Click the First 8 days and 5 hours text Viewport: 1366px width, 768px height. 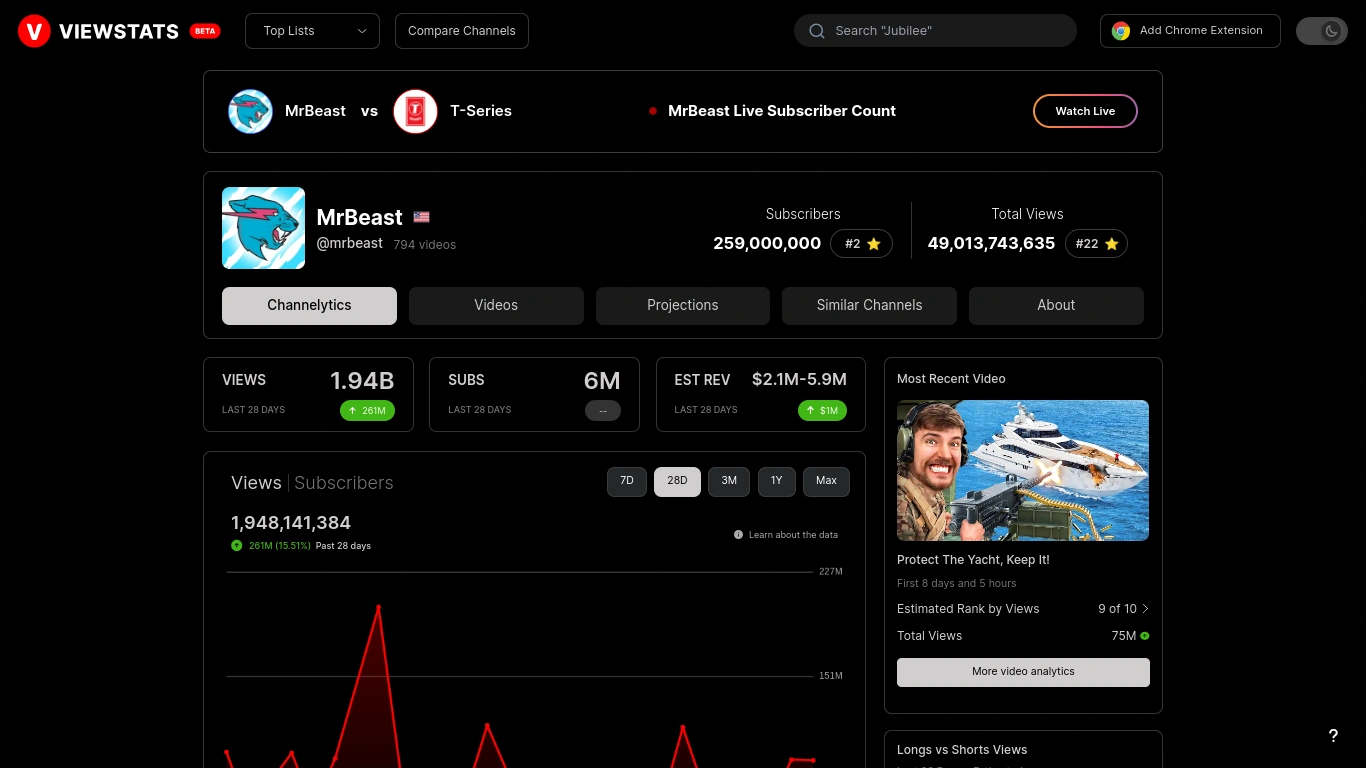click(956, 584)
